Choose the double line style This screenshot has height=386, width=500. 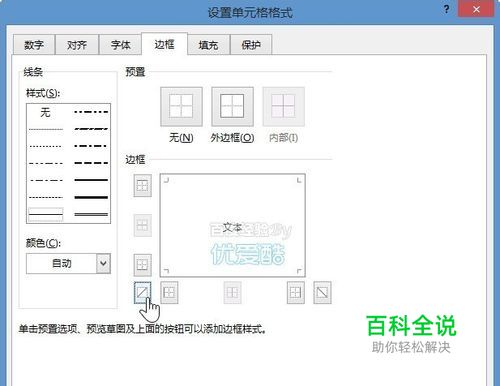tap(91, 214)
